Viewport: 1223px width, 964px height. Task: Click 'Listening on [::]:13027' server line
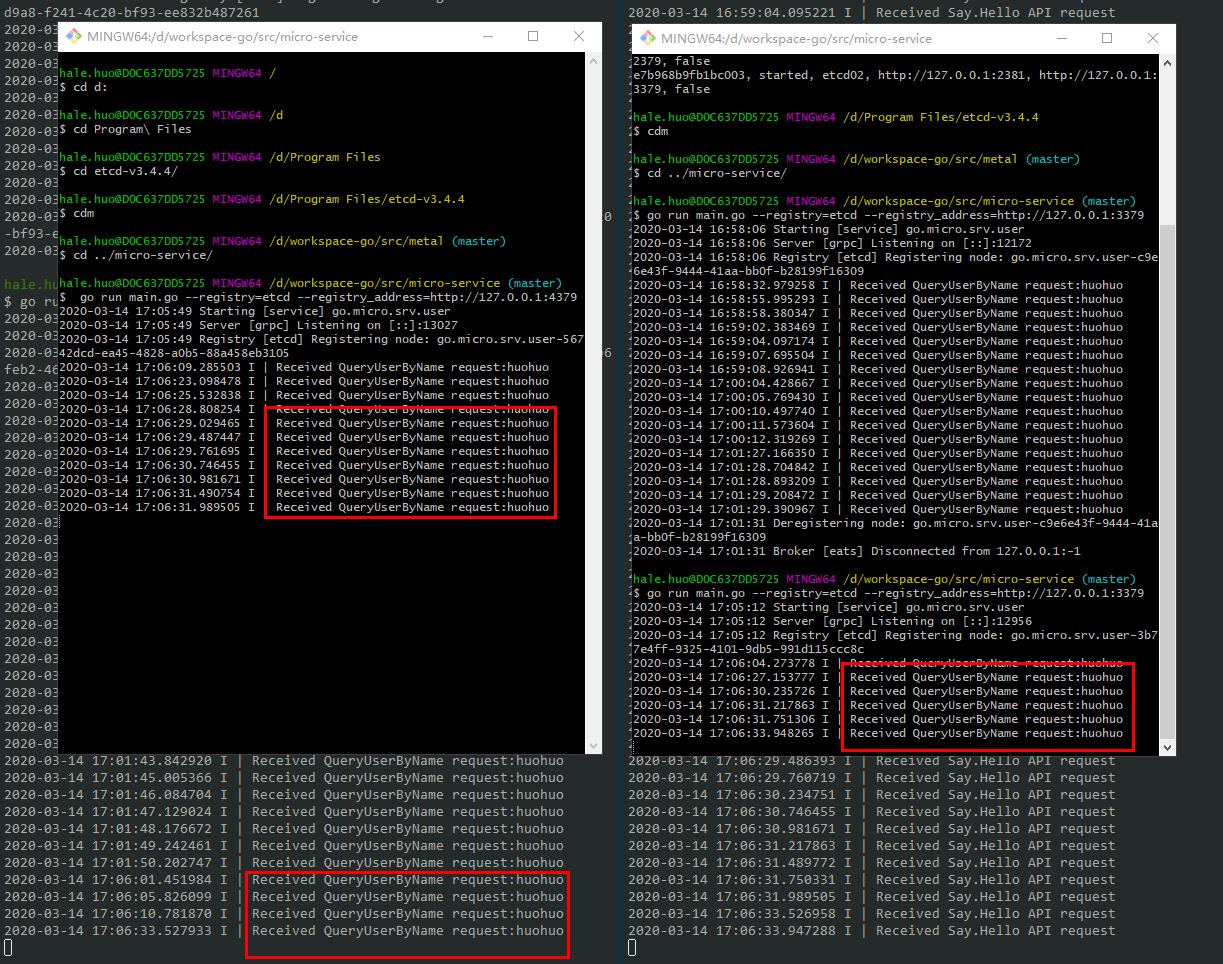click(258, 325)
